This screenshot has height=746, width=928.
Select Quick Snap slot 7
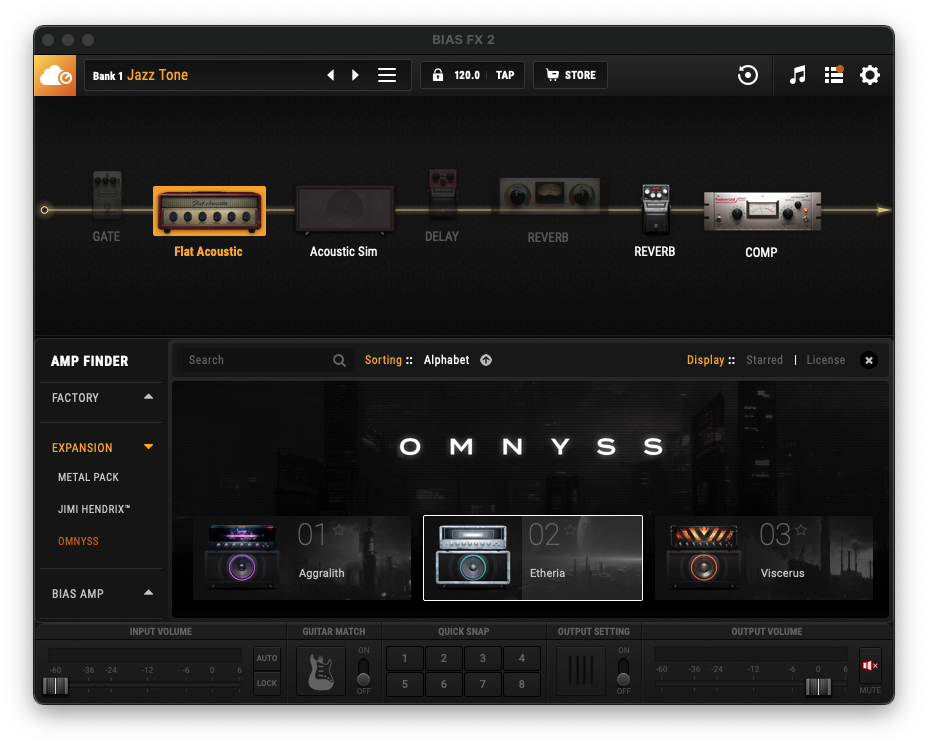[x=483, y=684]
